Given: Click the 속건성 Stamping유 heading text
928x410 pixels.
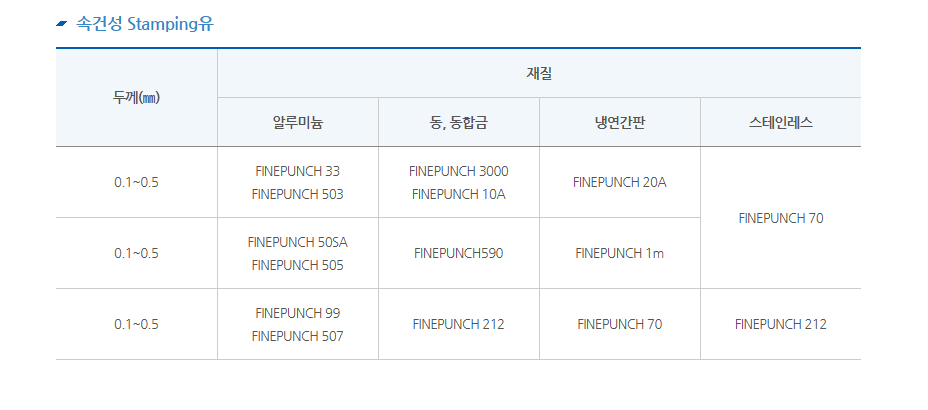Looking at the screenshot, I should click(144, 24).
